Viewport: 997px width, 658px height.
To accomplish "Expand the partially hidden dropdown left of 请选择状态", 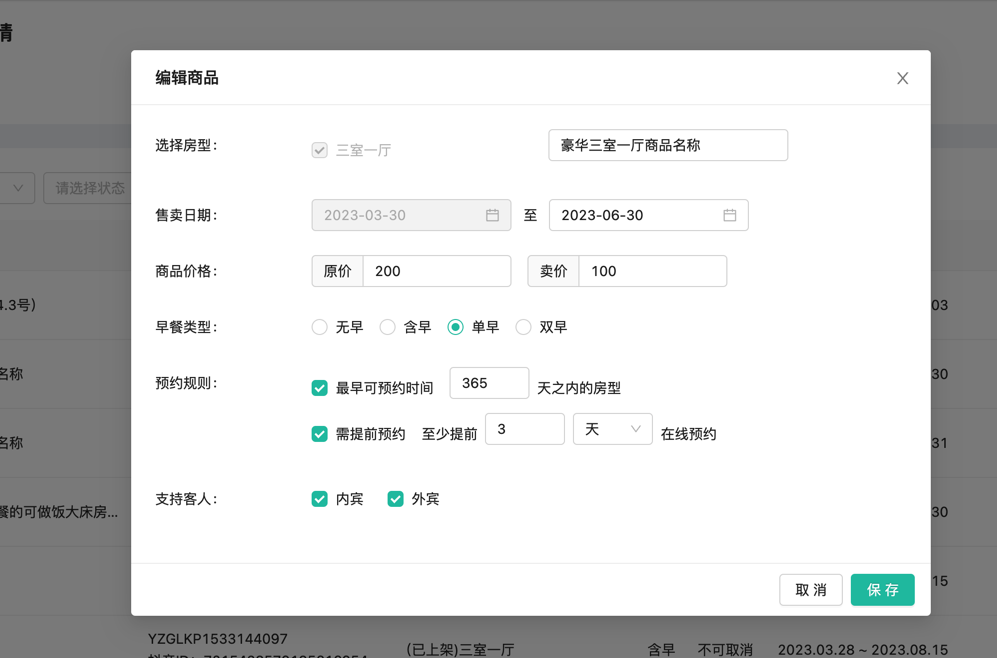I will [x=17, y=188].
